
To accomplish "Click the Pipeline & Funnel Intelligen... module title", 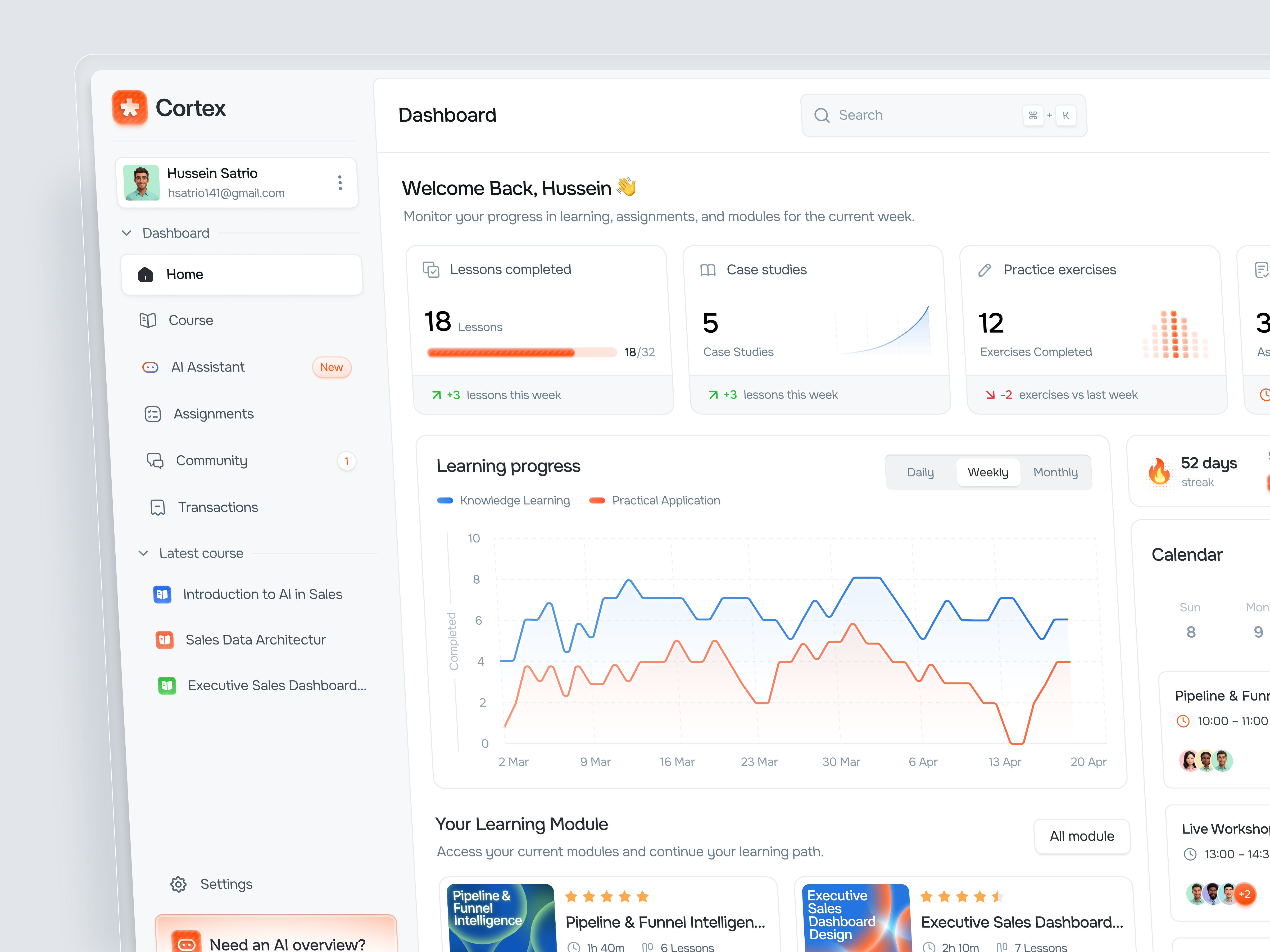I will 665,922.
